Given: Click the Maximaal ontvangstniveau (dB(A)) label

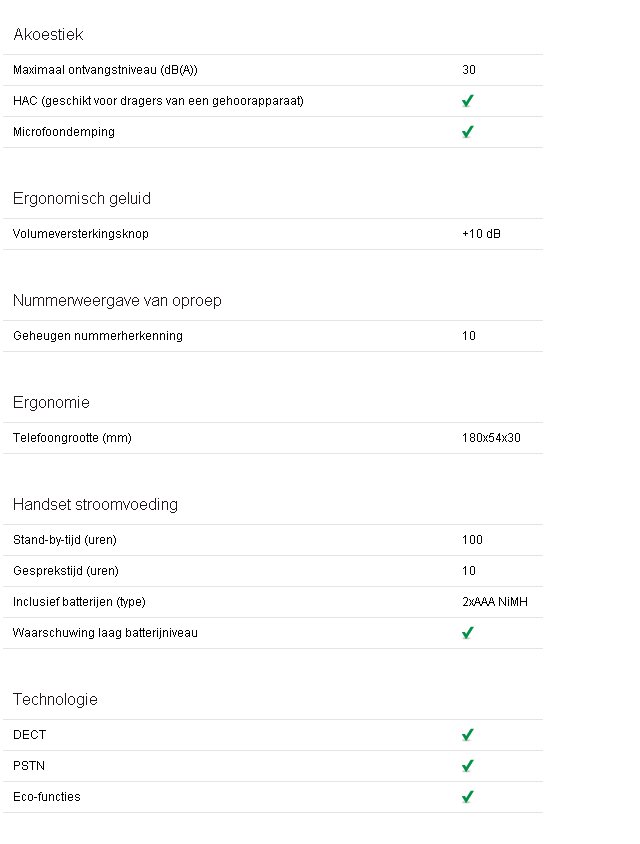Looking at the screenshot, I should pos(106,70).
